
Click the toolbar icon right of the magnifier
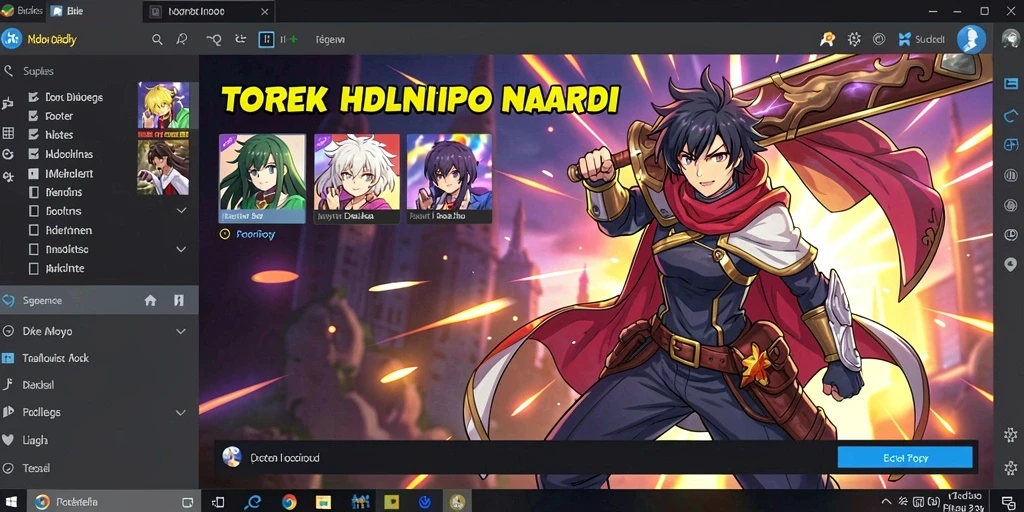coord(182,40)
